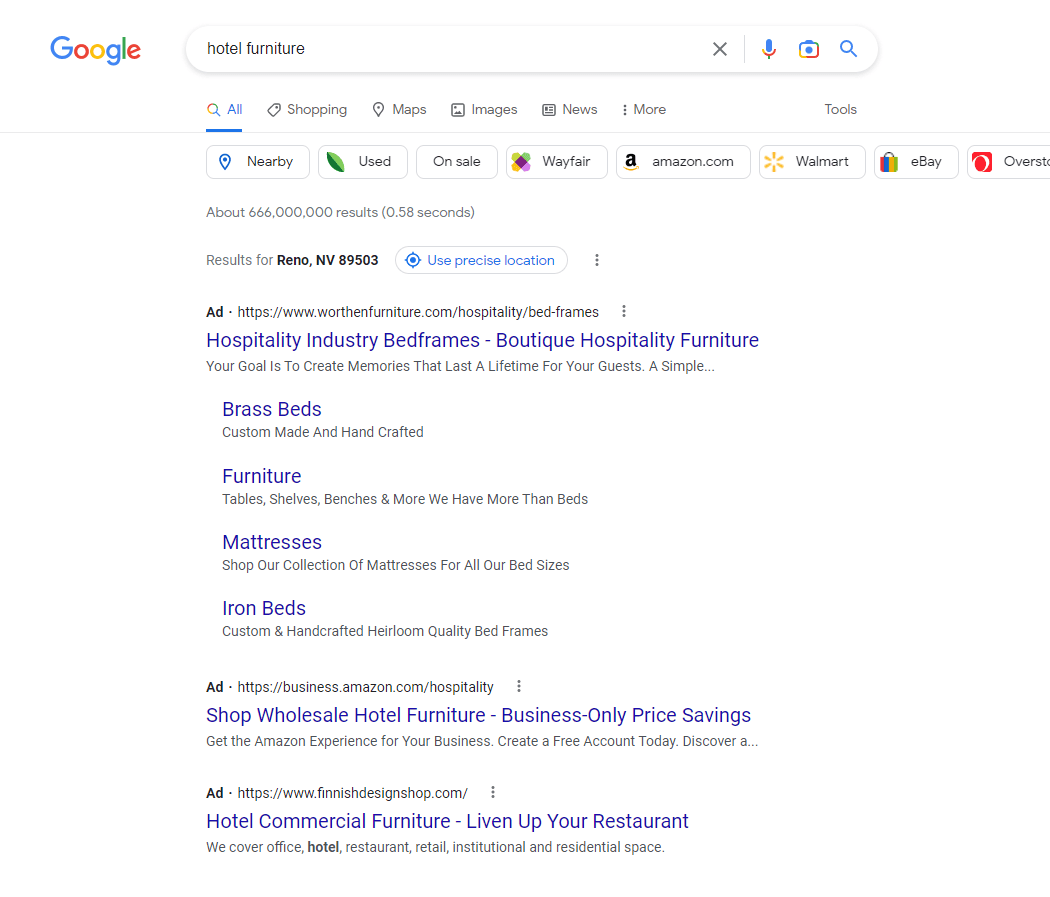Click 'Custom Made And Hand Crafted' description

(x=323, y=432)
